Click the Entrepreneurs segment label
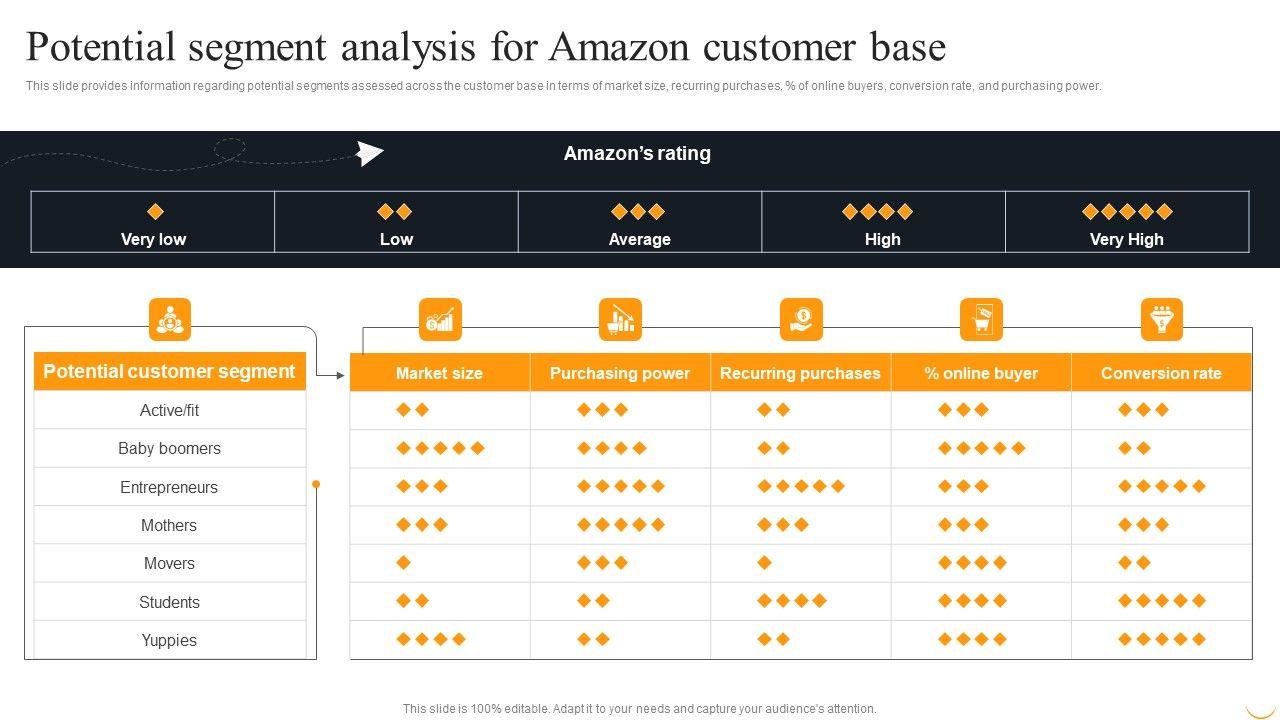 pos(169,487)
